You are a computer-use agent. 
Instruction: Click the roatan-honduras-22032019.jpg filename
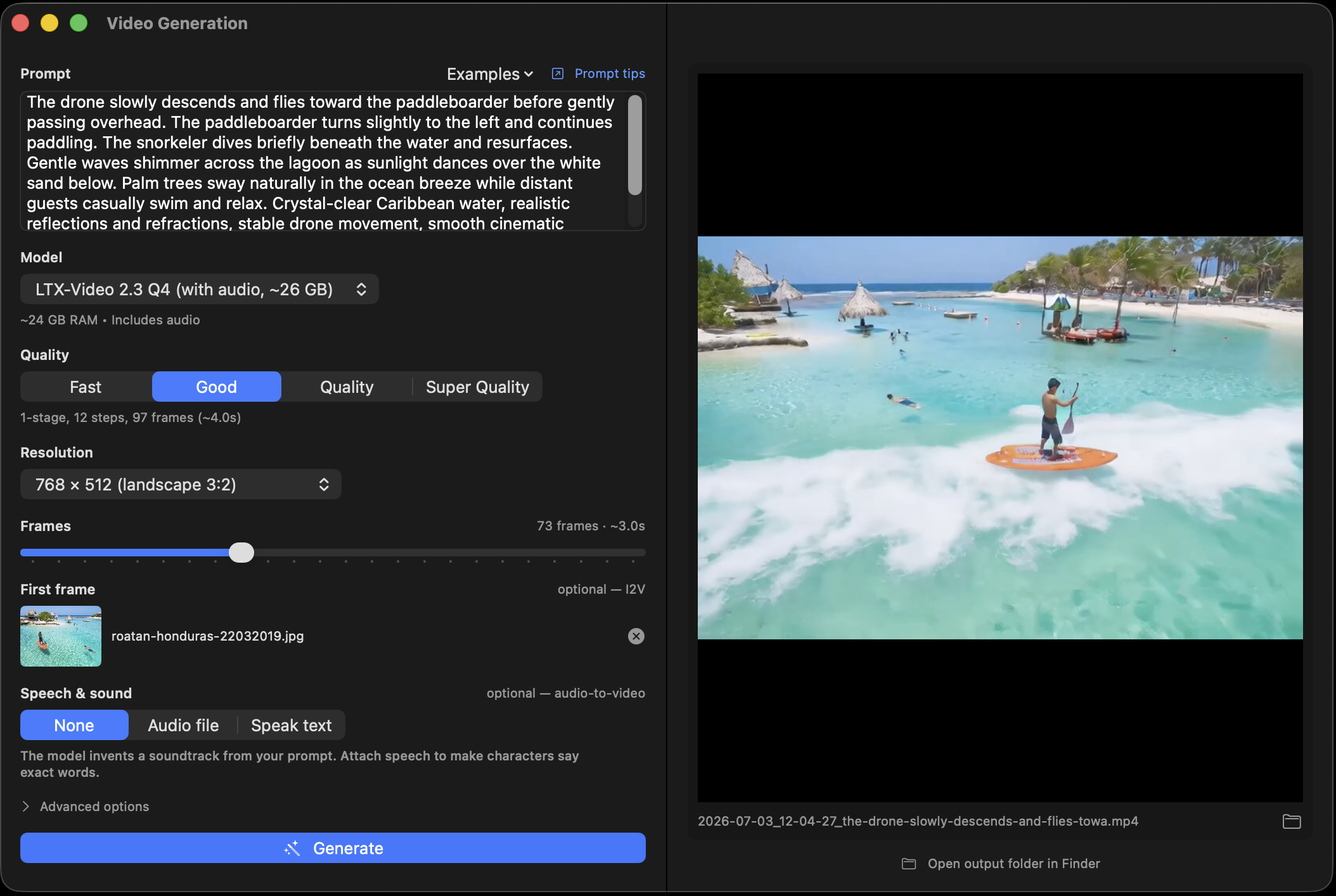(208, 636)
